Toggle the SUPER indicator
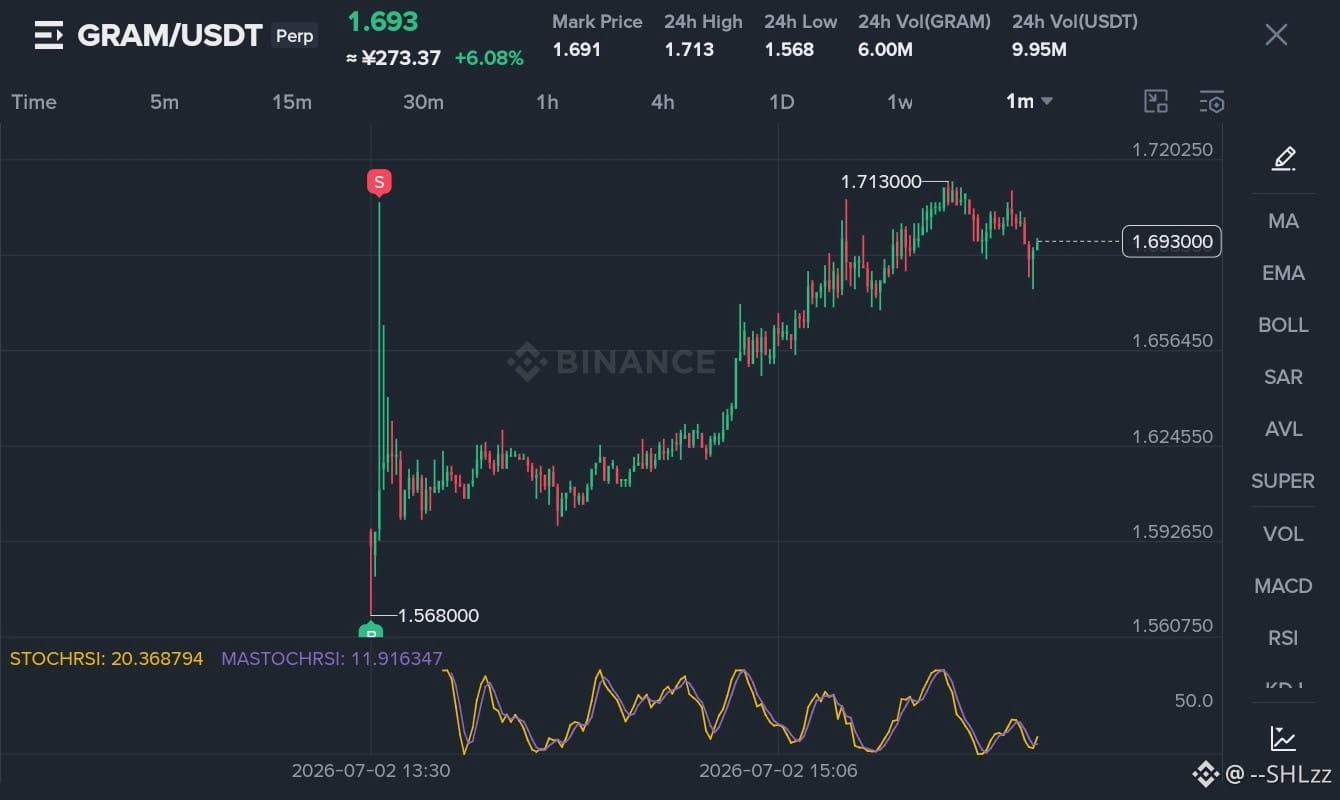 pos(1283,481)
